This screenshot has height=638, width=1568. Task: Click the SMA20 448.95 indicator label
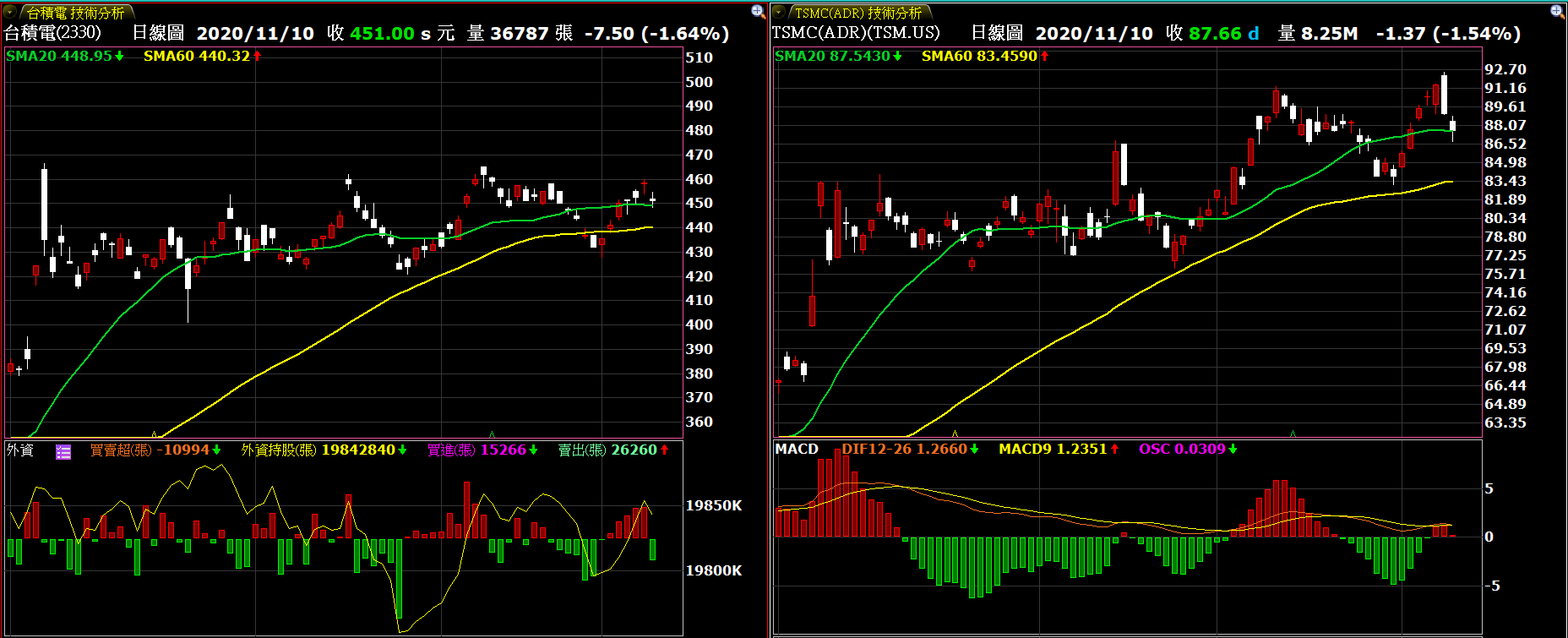(x=65, y=56)
